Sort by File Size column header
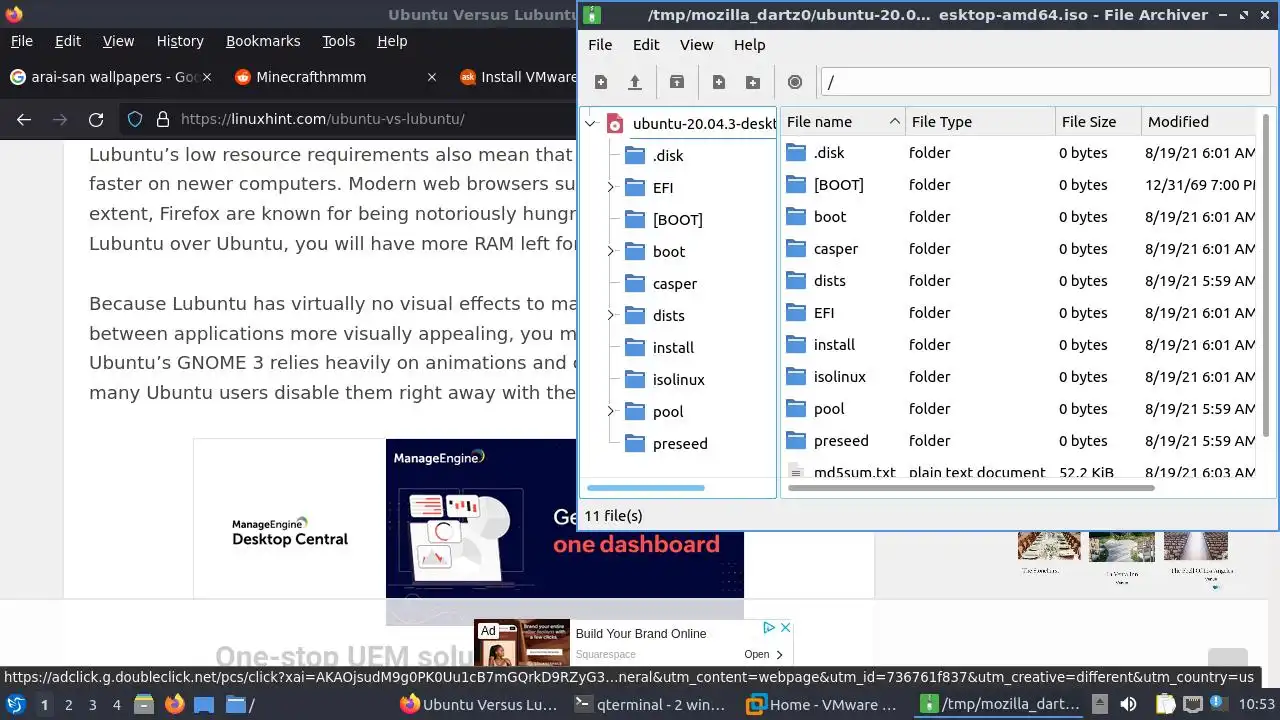This screenshot has width=1280, height=720. pos(1098,122)
